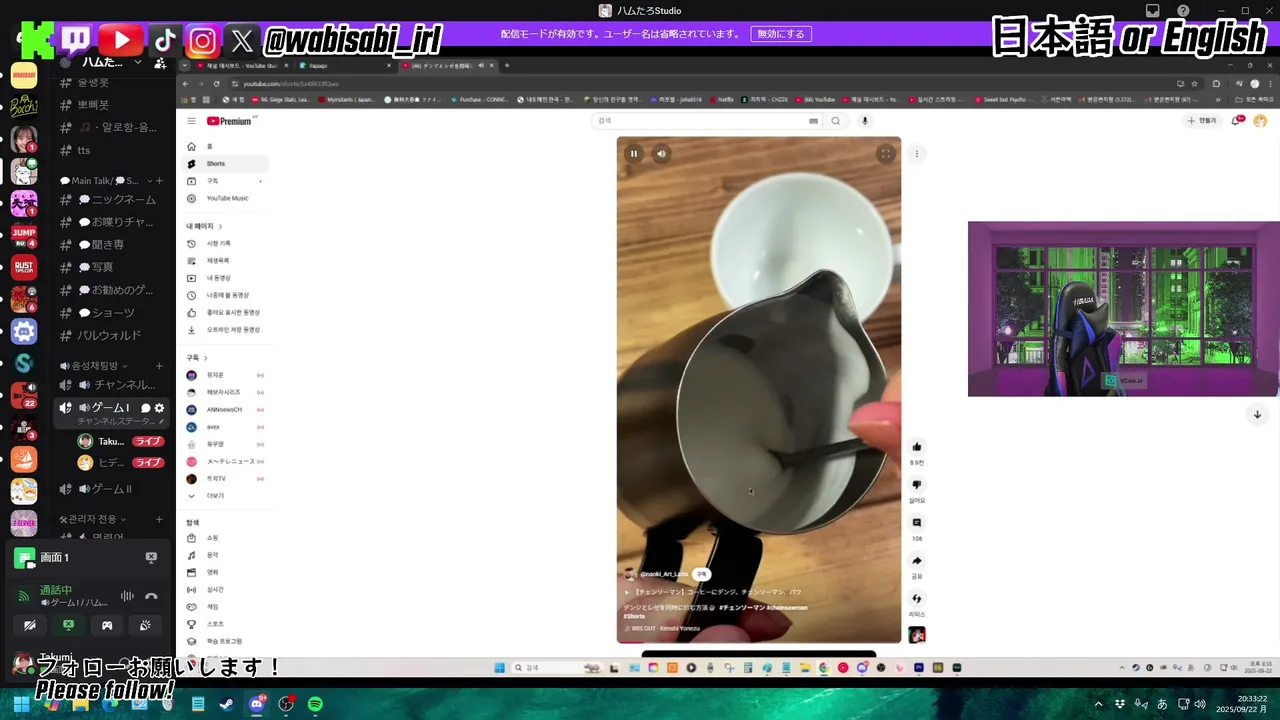This screenshot has width=1280, height=720.
Task: Open the パルワォルド text channel
Action: click(x=110, y=335)
